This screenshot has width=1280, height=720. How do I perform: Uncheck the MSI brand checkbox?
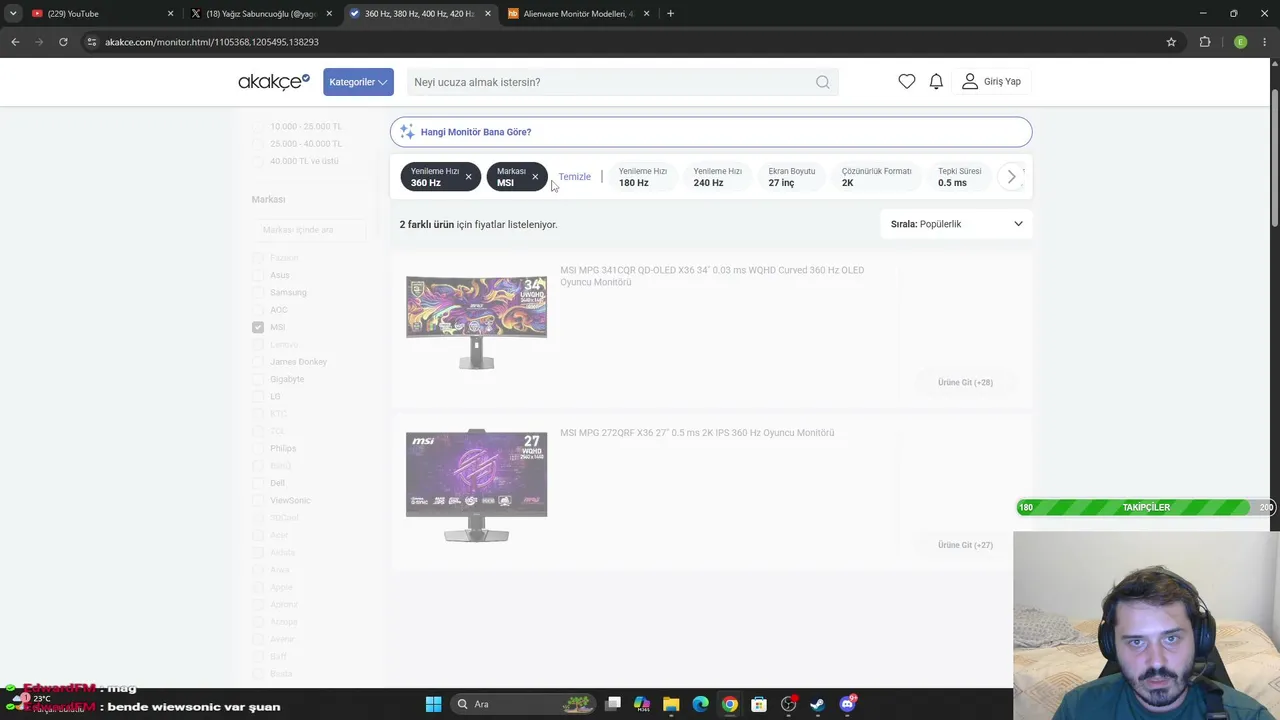[258, 327]
